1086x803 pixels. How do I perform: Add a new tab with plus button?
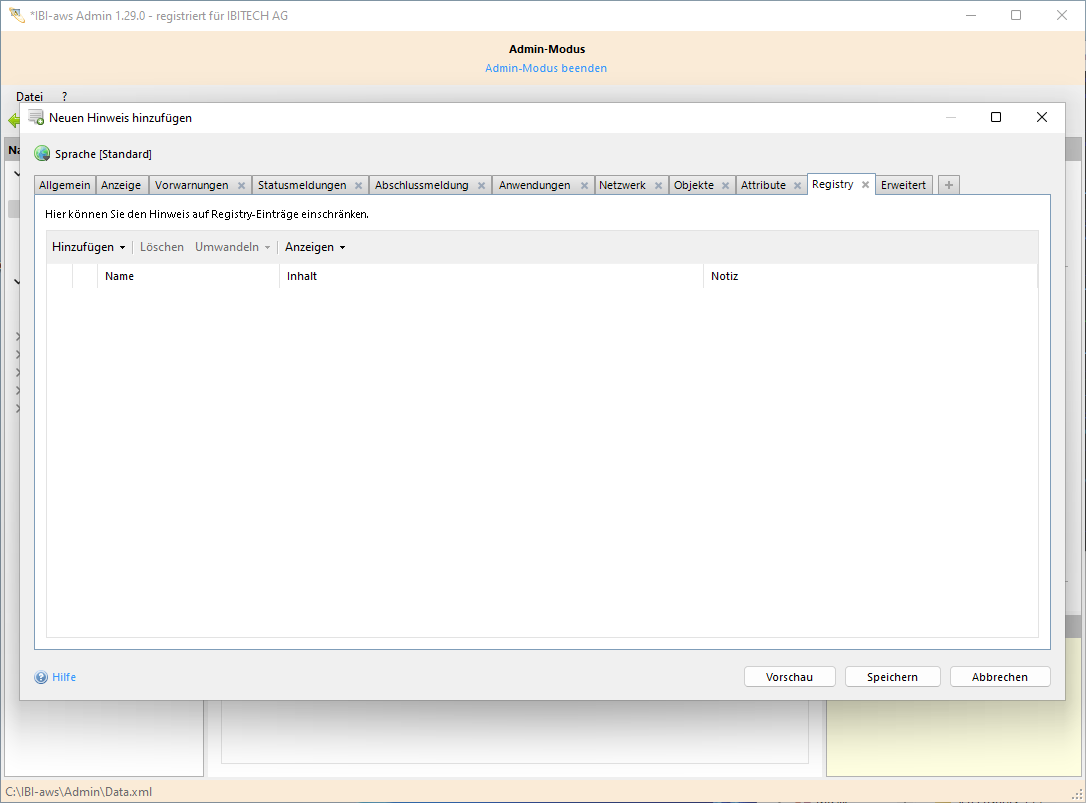[x=948, y=185]
